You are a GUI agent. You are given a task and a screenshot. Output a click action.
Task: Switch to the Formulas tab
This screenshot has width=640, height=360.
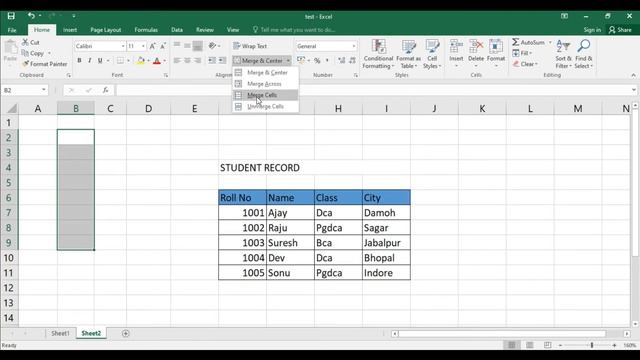click(146, 30)
